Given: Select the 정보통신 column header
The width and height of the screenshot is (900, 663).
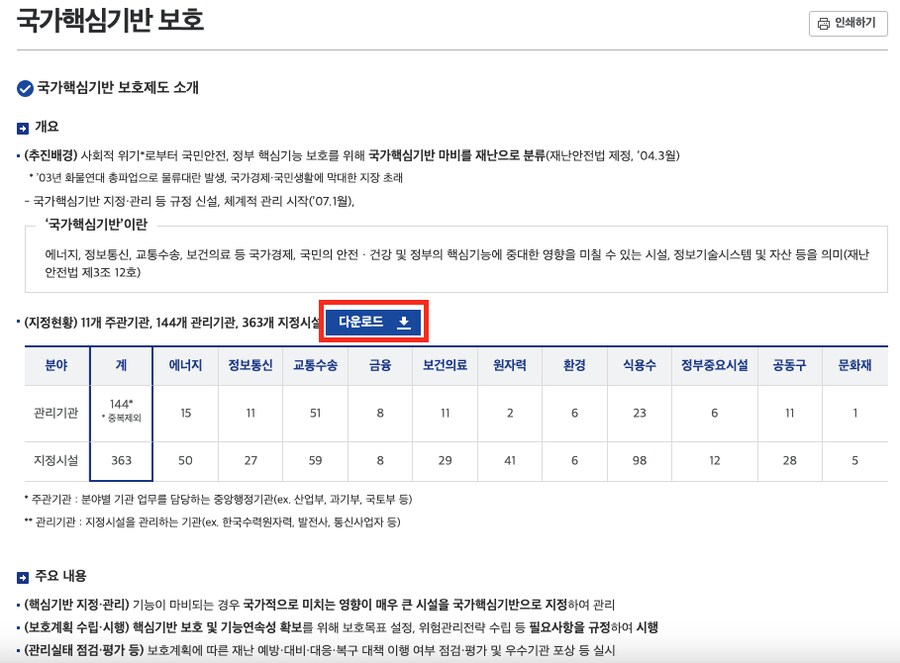Looking at the screenshot, I should (250, 365).
